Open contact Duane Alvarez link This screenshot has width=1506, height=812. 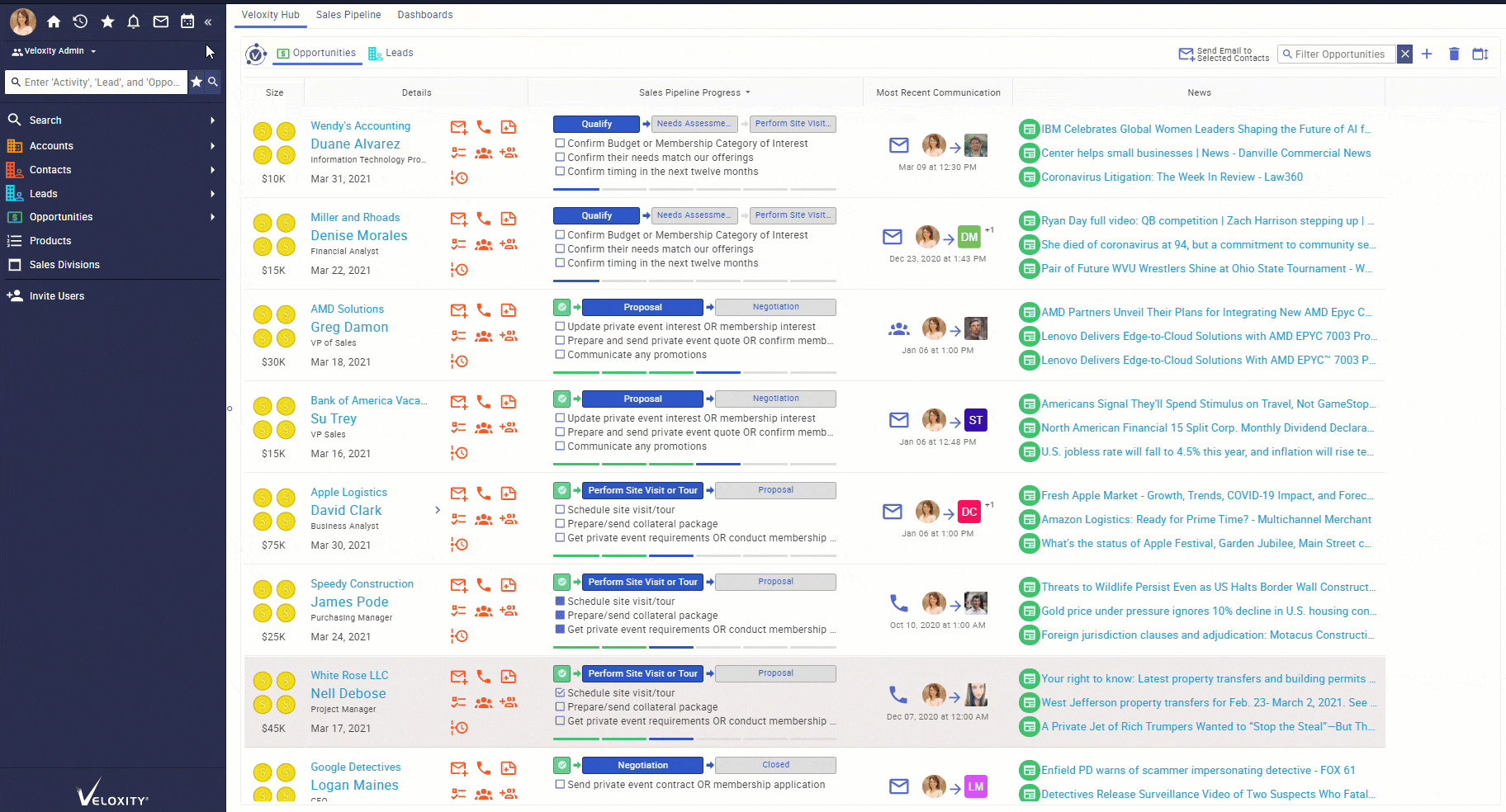[355, 144]
